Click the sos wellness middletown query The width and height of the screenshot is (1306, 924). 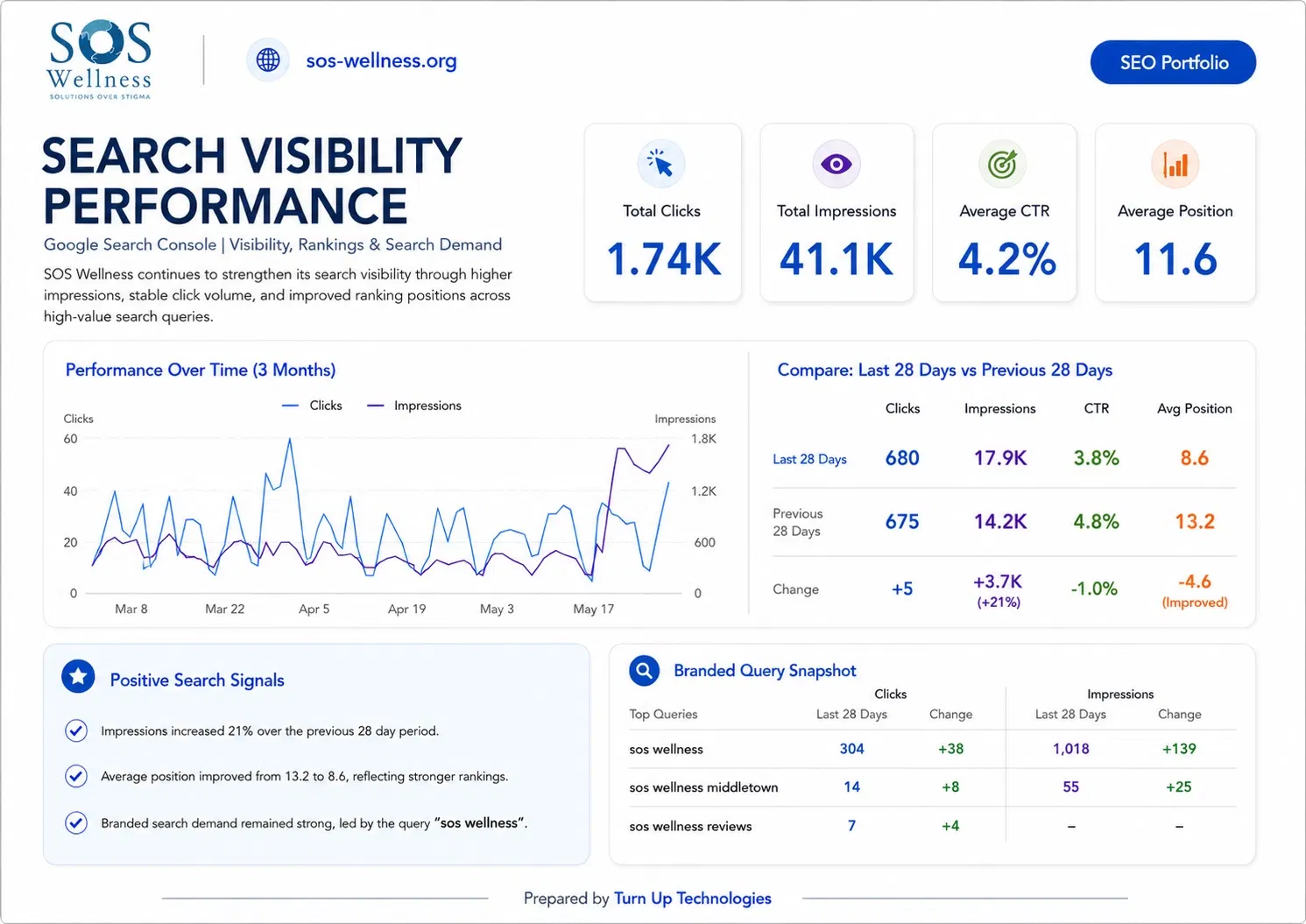coord(703,787)
